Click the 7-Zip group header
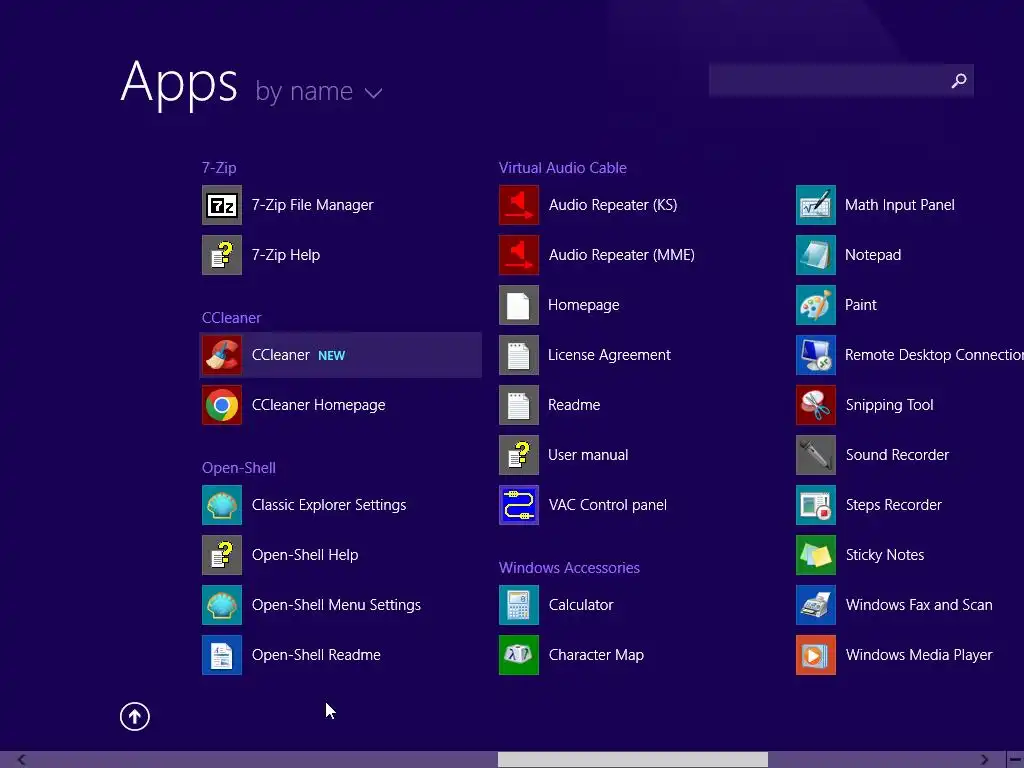Viewport: 1024px width, 768px height. coord(219,168)
